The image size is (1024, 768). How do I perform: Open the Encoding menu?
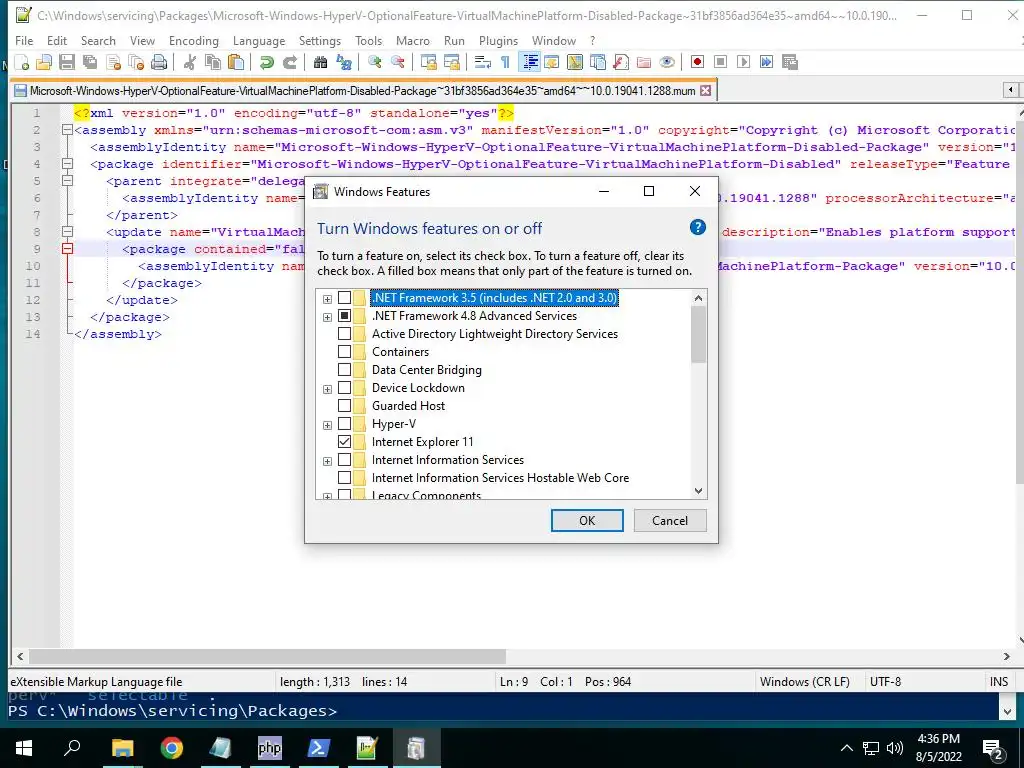193,40
